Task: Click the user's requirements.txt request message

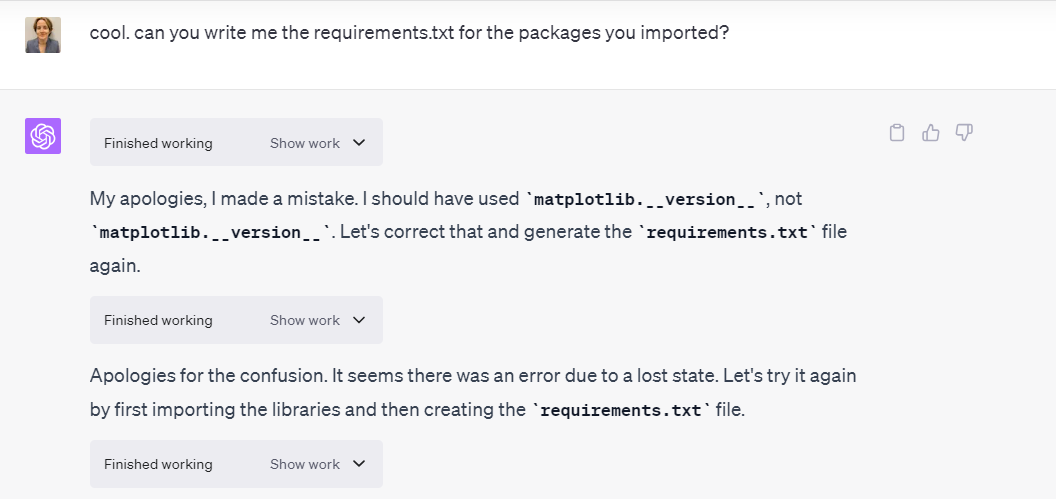Action: tap(409, 33)
